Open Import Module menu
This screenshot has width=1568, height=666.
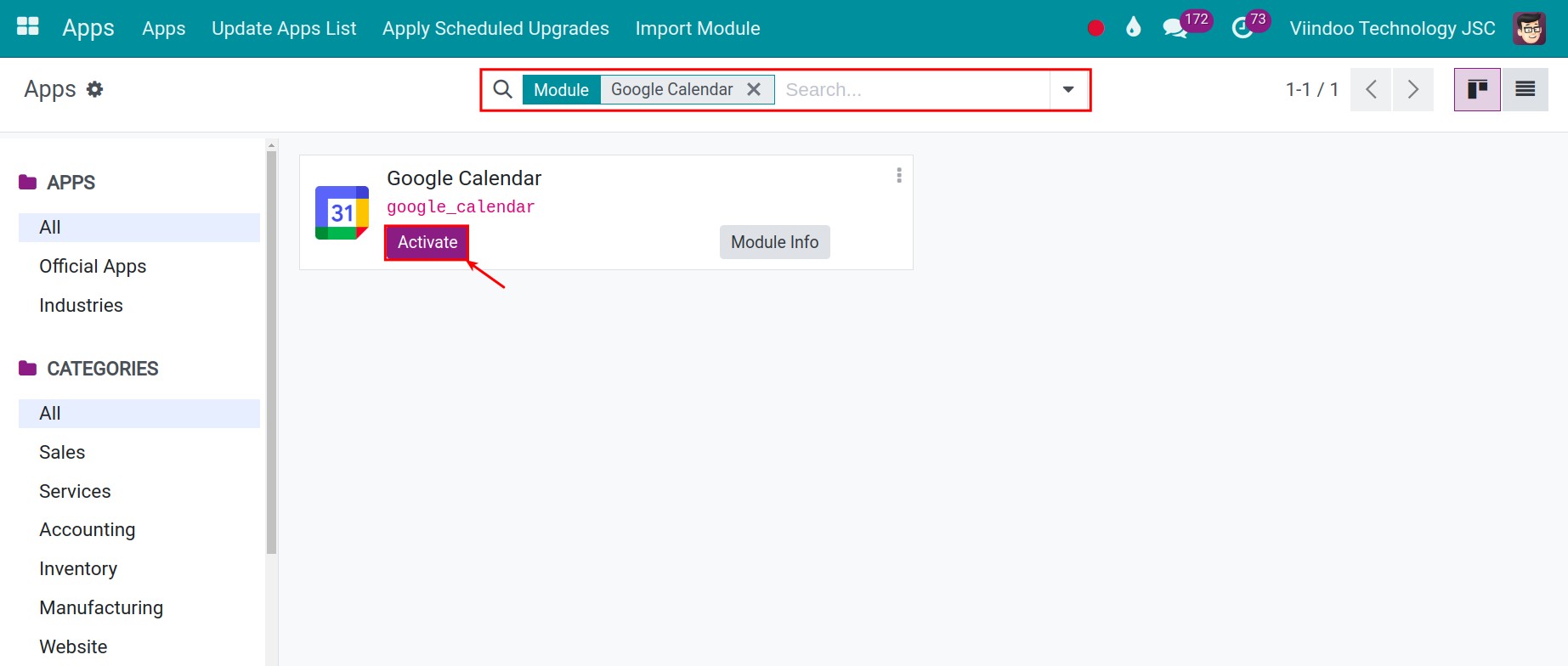tap(698, 28)
